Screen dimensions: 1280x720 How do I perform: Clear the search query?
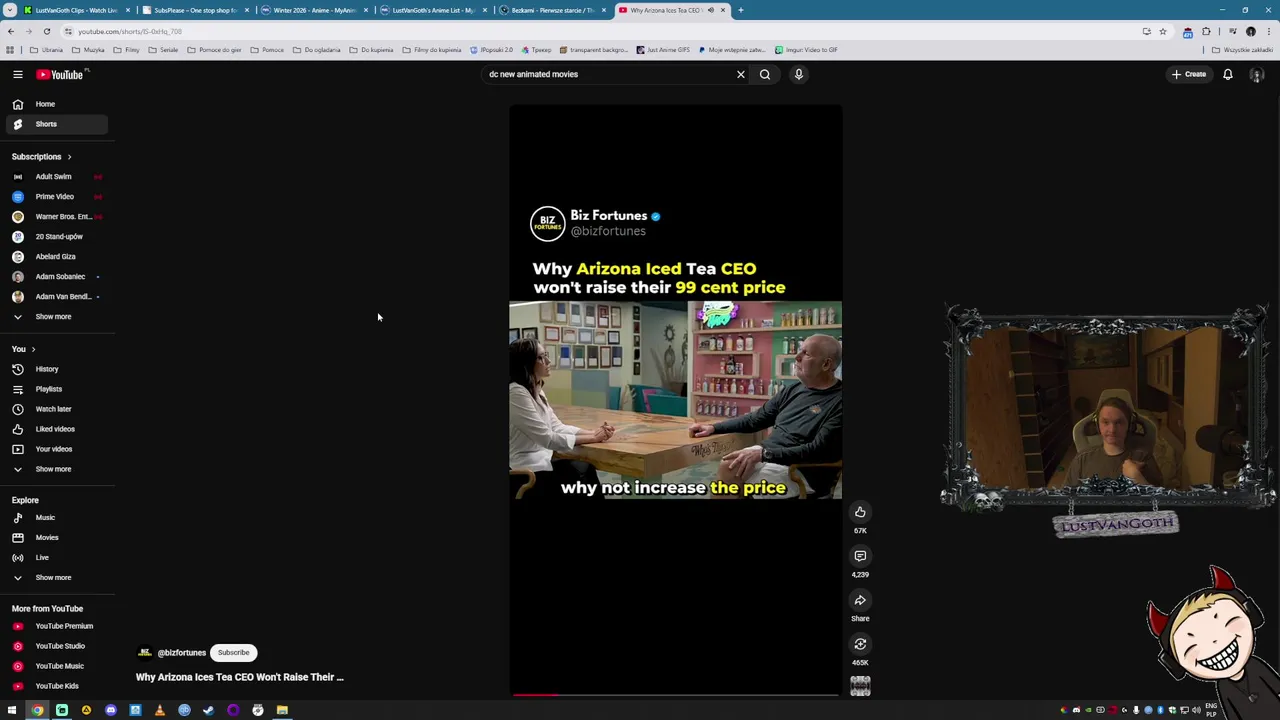point(741,74)
